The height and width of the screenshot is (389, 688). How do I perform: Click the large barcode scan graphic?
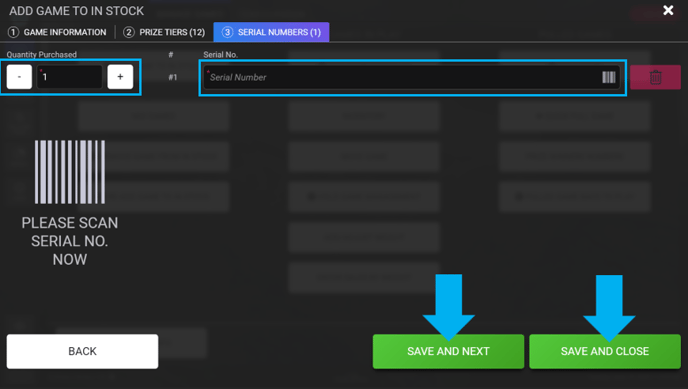tap(70, 172)
